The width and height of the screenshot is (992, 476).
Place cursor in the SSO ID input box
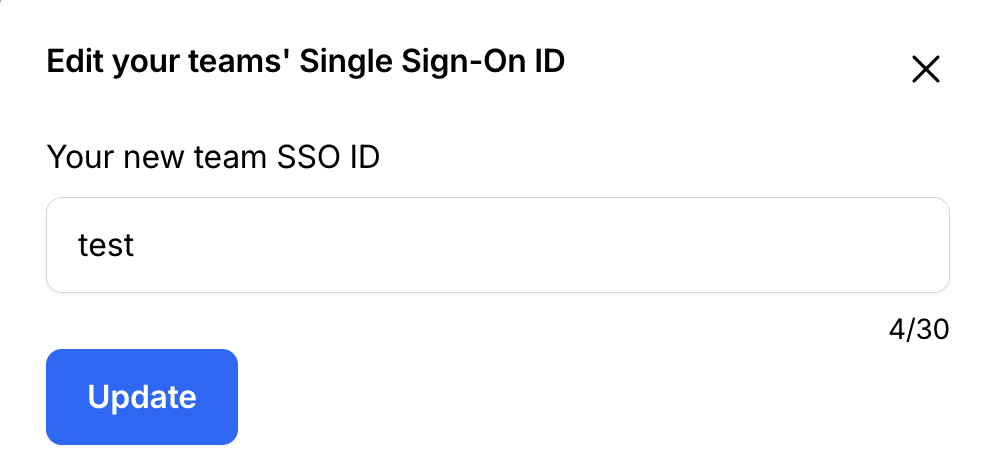(x=497, y=245)
